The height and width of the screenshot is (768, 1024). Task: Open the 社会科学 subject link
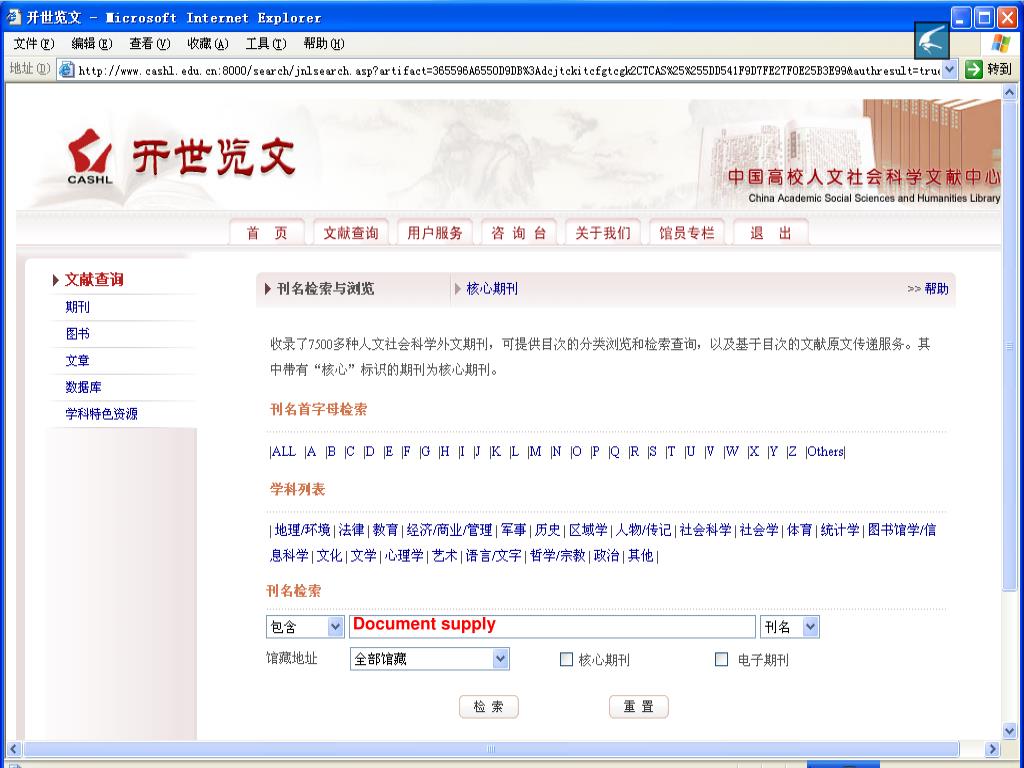(705, 530)
